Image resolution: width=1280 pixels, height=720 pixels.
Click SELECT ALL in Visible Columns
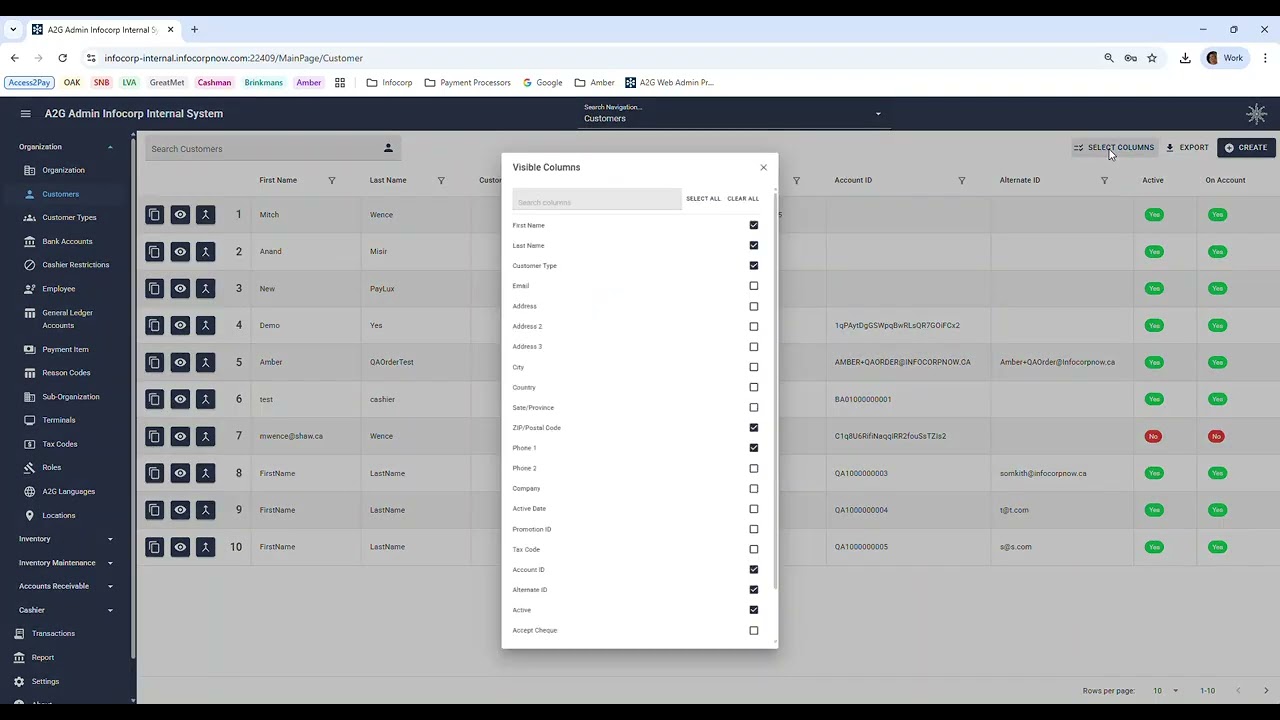(703, 199)
